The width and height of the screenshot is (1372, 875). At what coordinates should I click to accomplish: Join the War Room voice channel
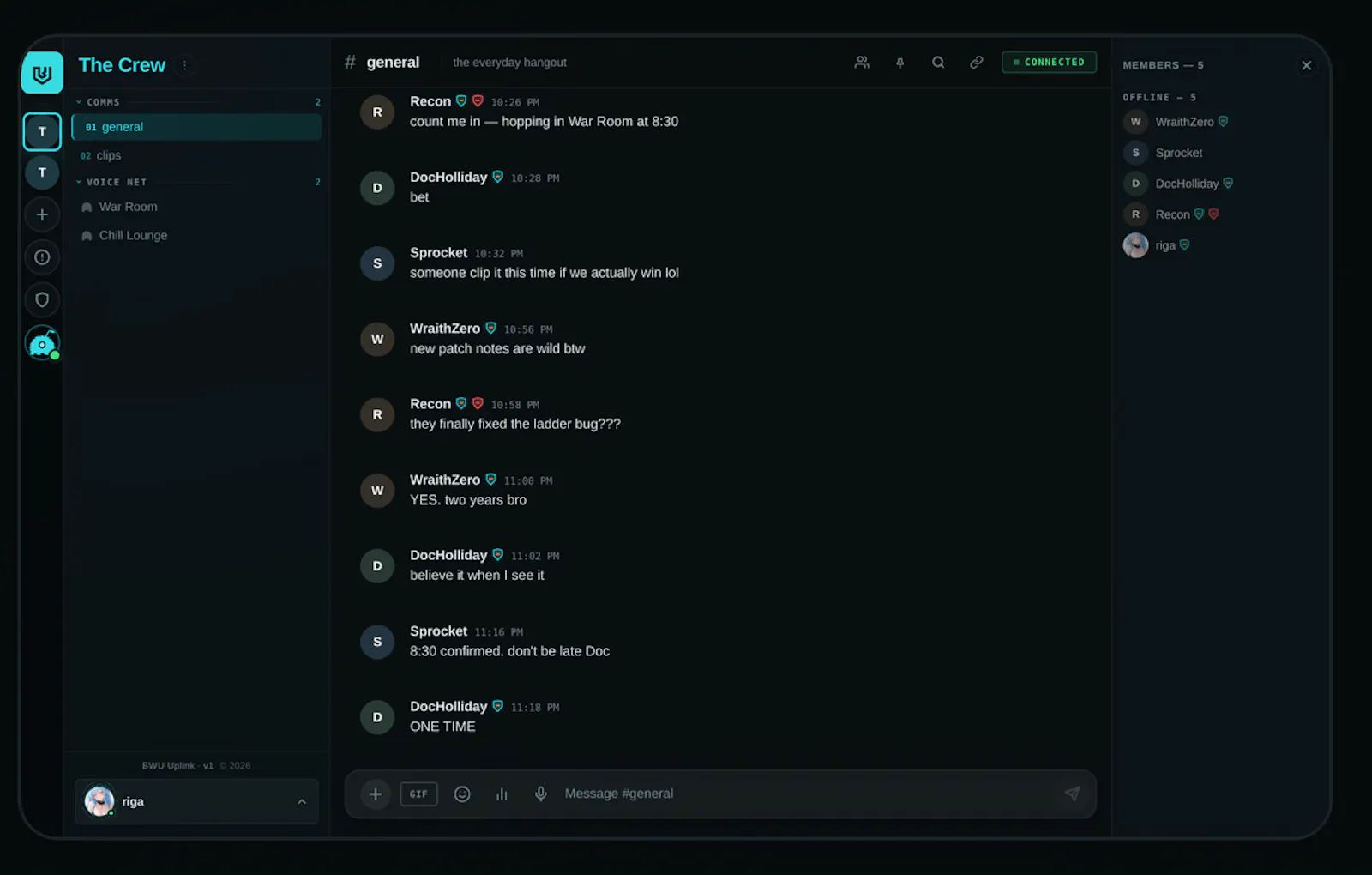click(196, 207)
